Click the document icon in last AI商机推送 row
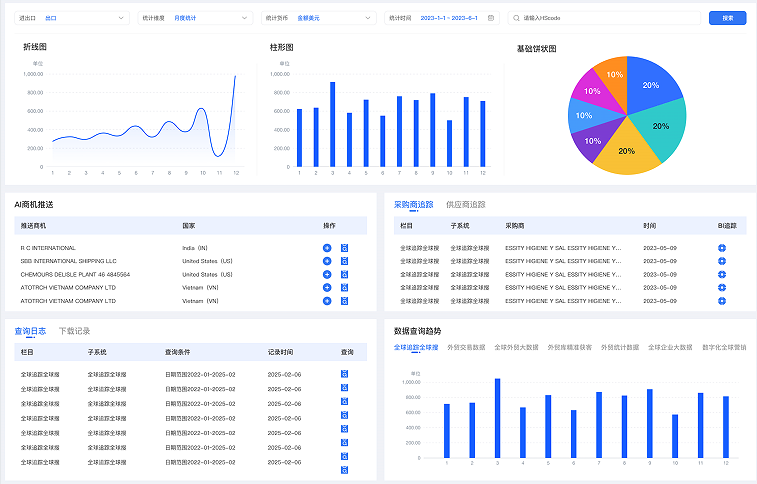The height and width of the screenshot is (484, 757). pyautogui.click(x=345, y=300)
